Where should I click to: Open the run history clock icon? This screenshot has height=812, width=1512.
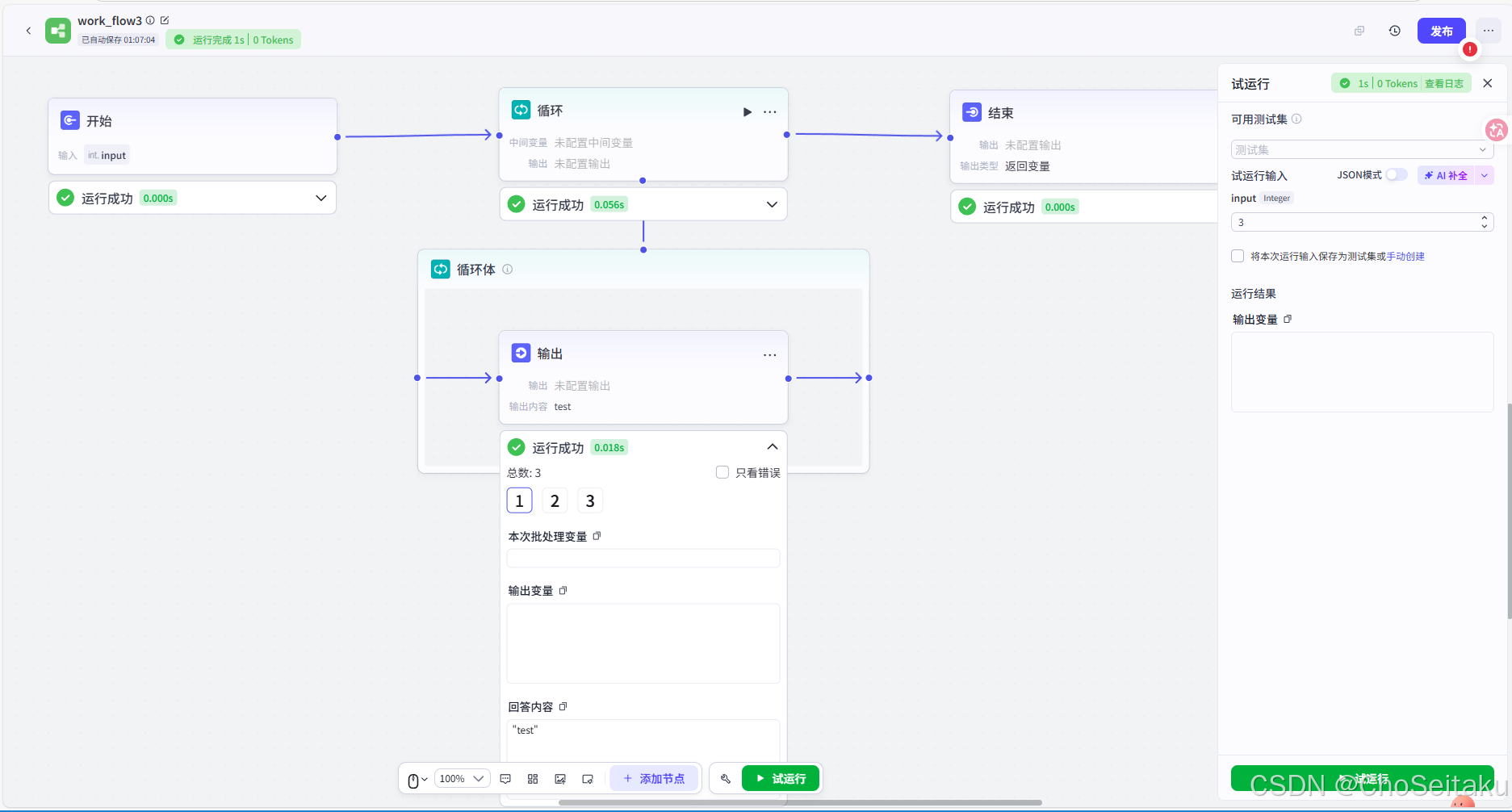(x=1395, y=31)
